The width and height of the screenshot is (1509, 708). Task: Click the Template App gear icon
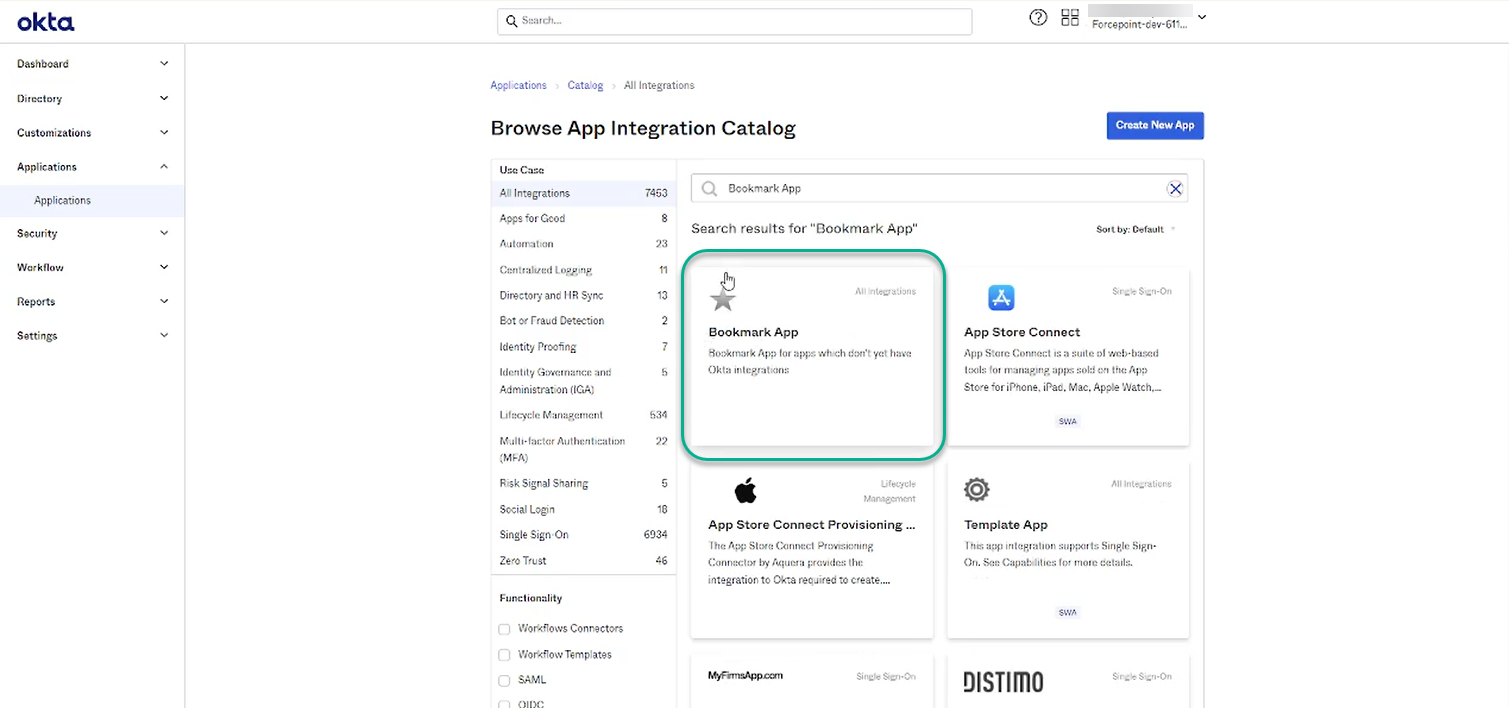click(976, 489)
